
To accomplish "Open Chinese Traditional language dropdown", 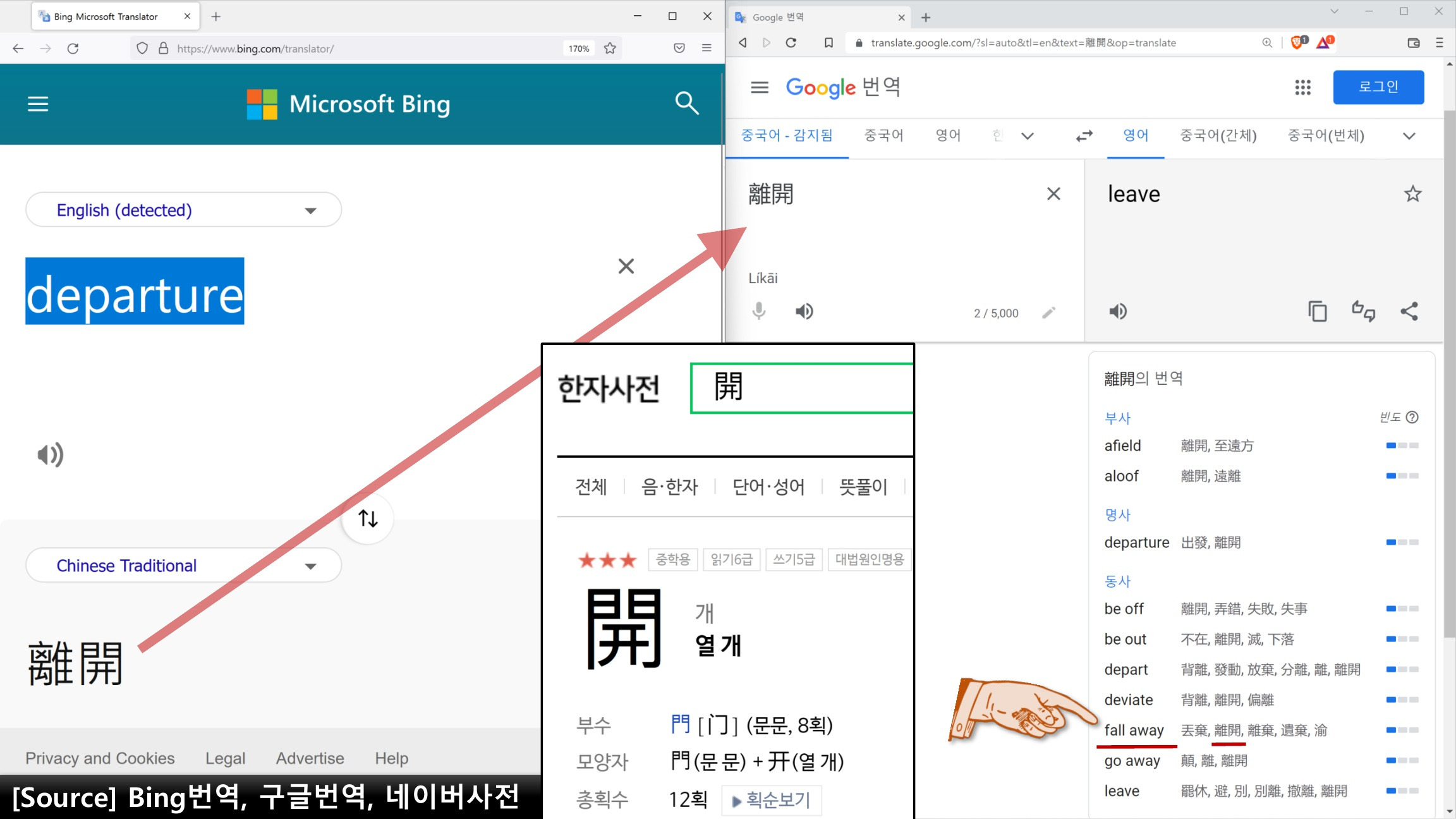I will (x=183, y=566).
